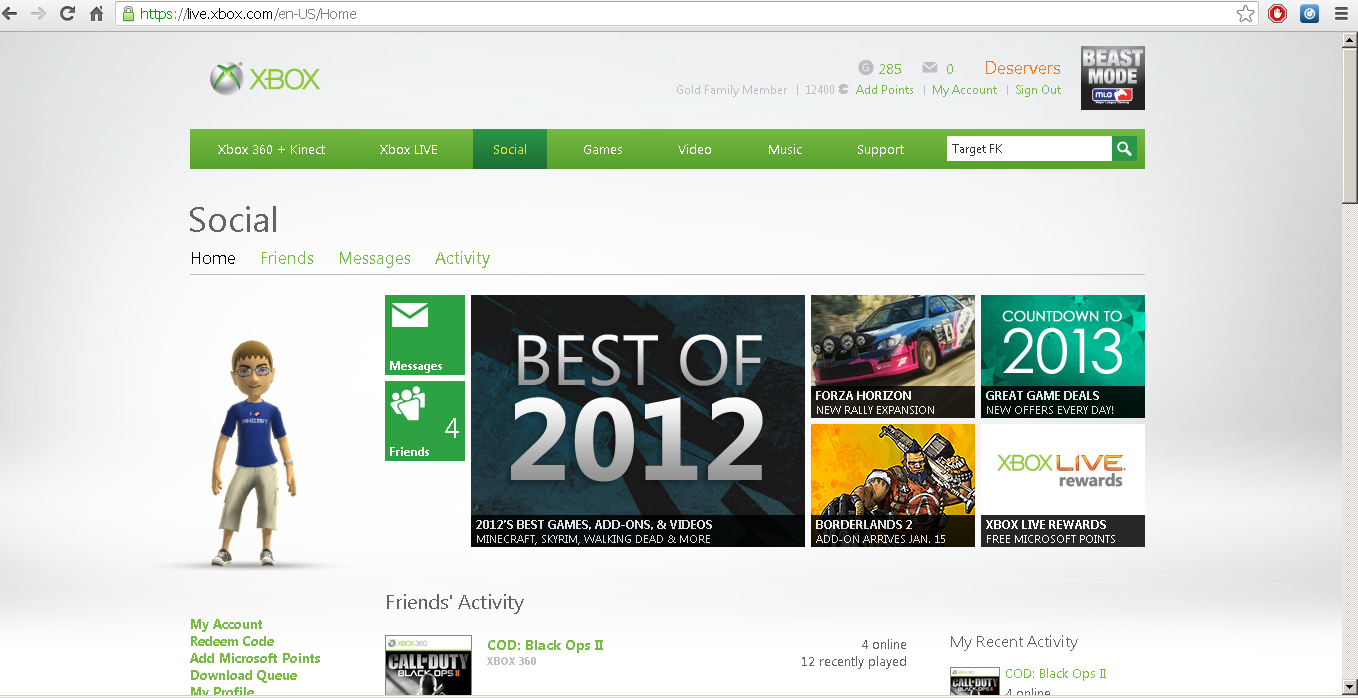
Task: Click Black Ops II cover in Friends' Activity
Action: point(428,666)
